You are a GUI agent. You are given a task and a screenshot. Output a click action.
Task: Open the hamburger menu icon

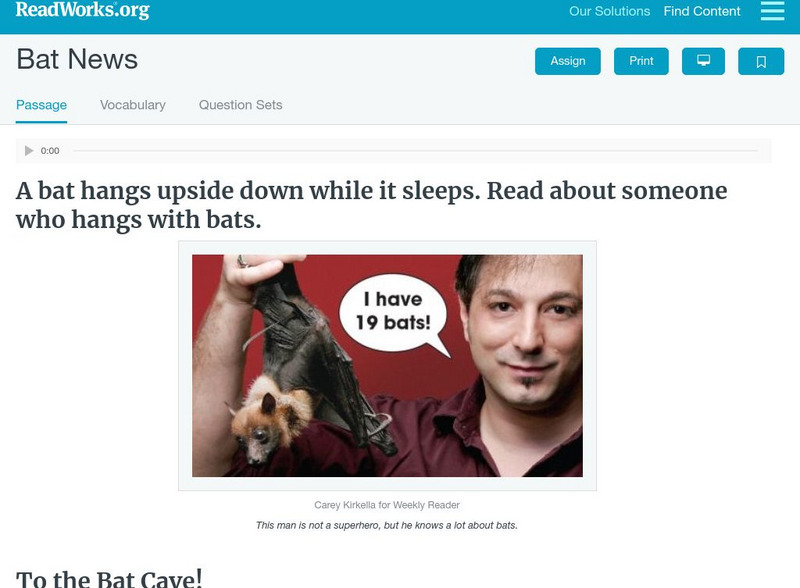tap(772, 11)
